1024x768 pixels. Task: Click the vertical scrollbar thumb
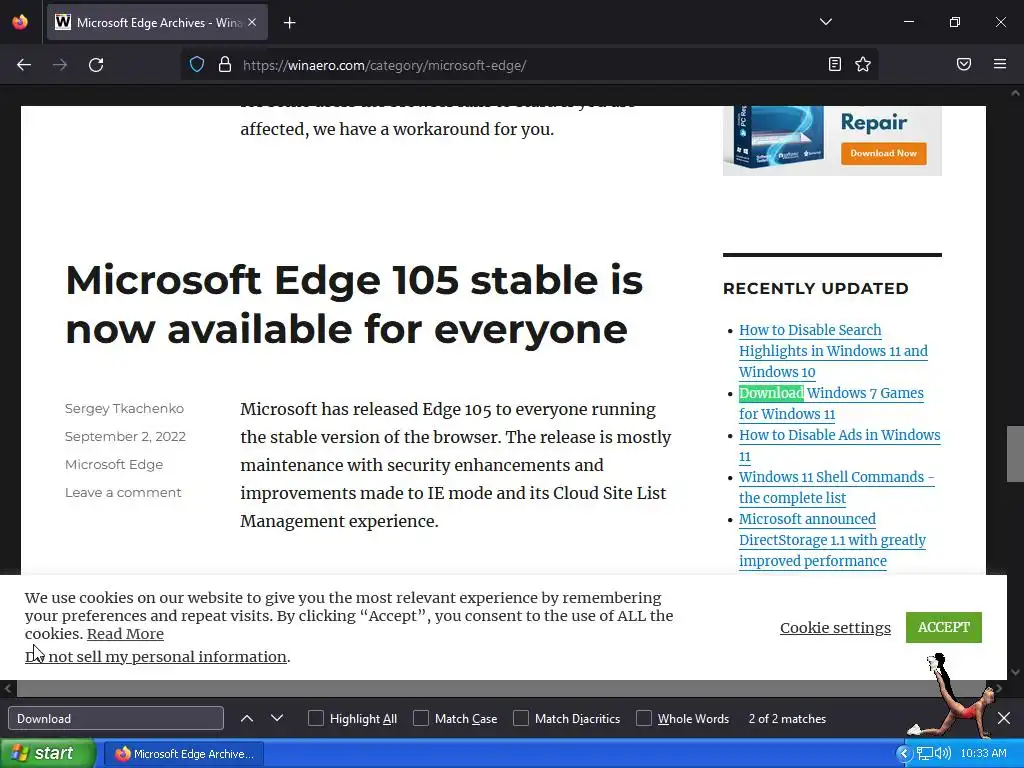point(1015,453)
